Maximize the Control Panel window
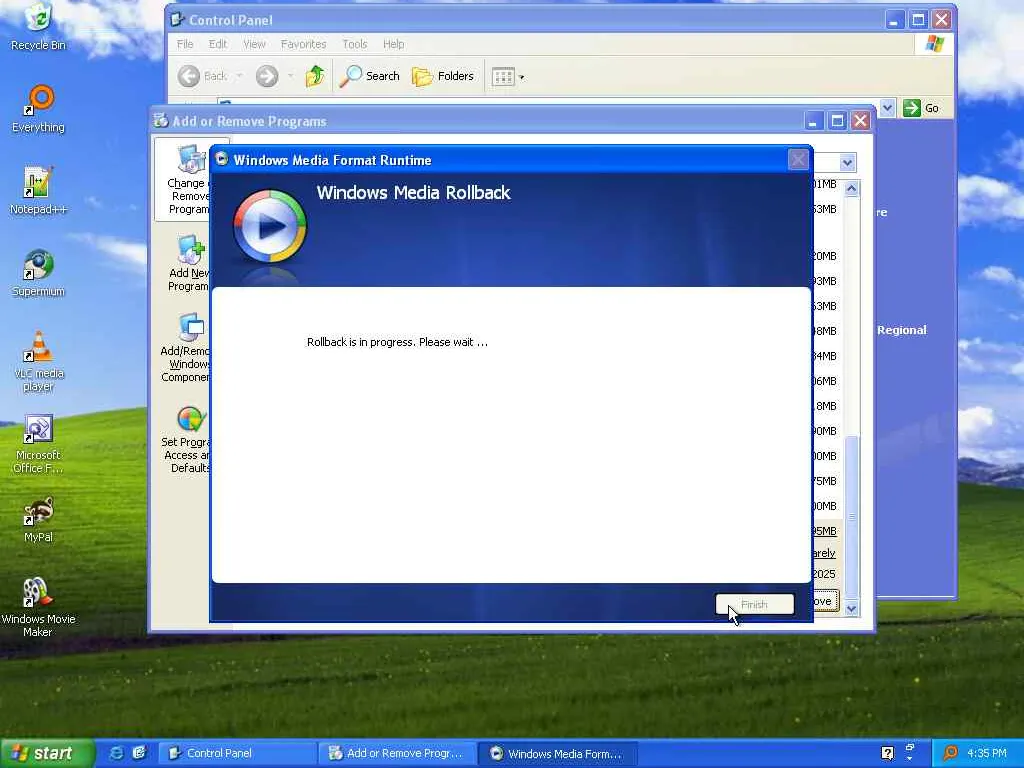The image size is (1024, 768). pyautogui.click(x=918, y=20)
